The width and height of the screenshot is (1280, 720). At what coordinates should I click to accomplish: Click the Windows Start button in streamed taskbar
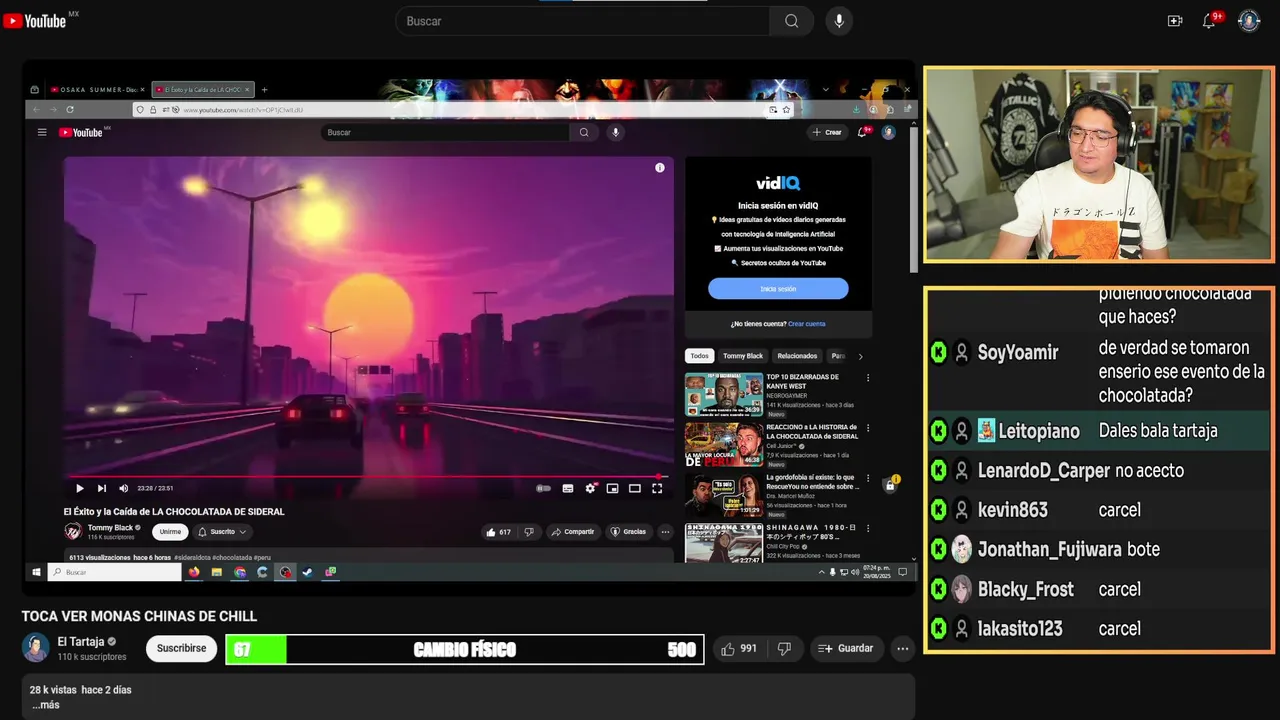(36, 572)
